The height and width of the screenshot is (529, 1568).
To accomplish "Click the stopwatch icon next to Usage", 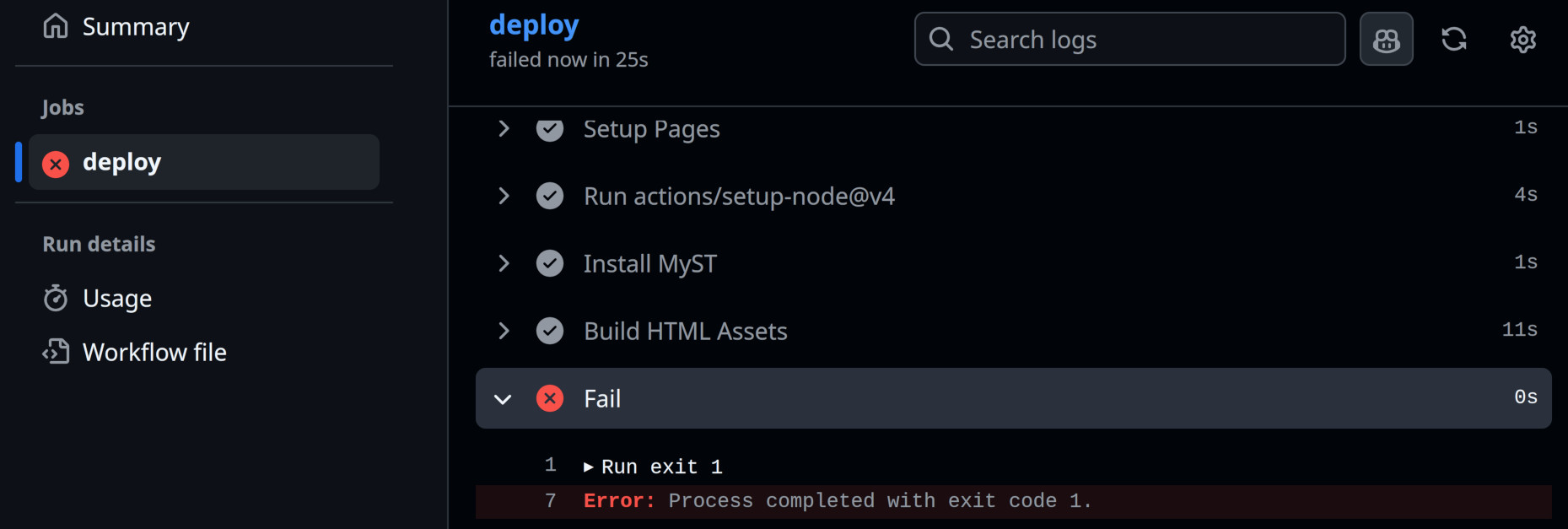I will [x=56, y=299].
